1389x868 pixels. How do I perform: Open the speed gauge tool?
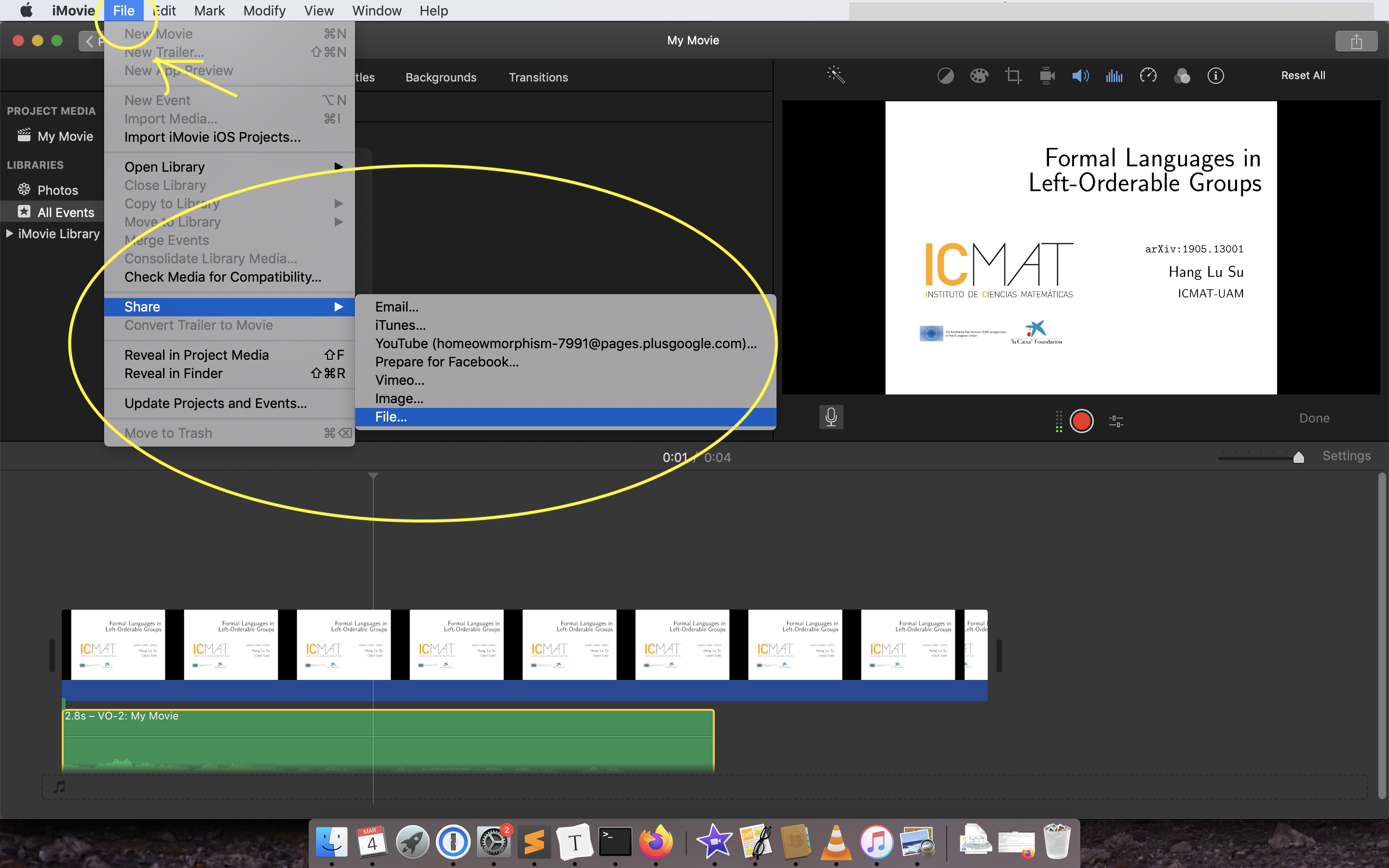pos(1148,76)
